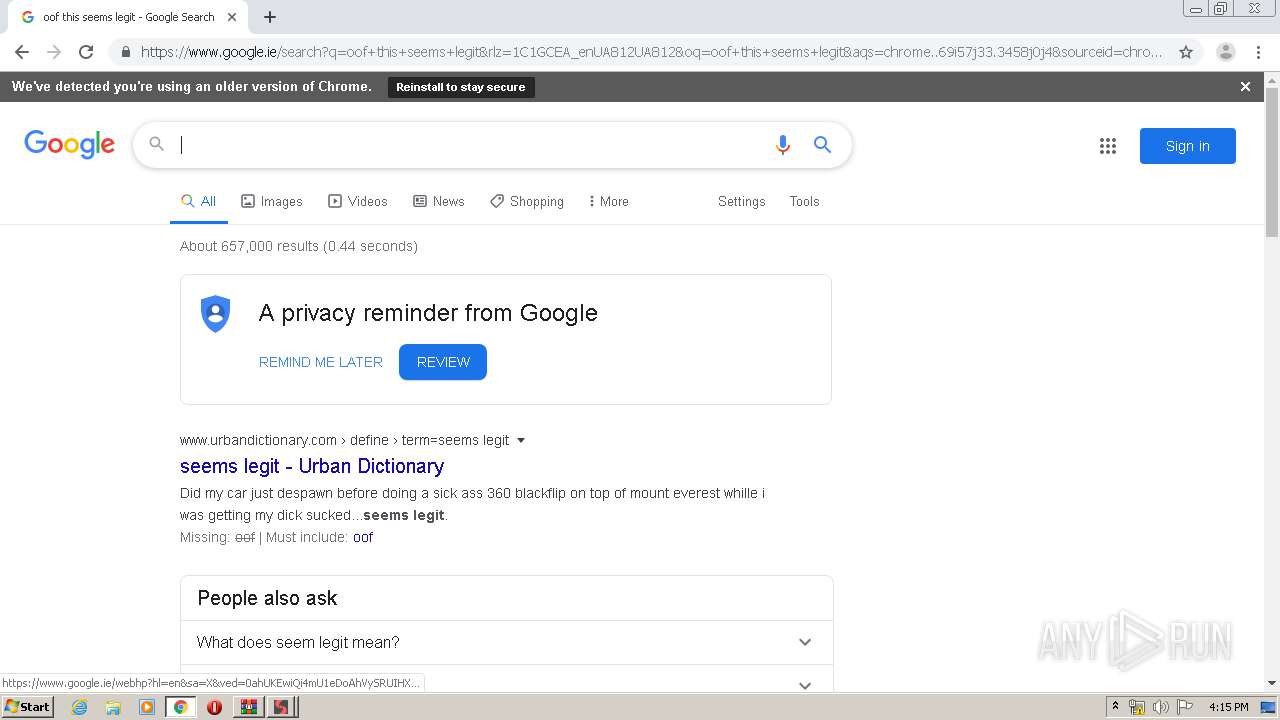Focus the Google search input field
This screenshot has width=1280, height=720.
pyautogui.click(x=470, y=145)
